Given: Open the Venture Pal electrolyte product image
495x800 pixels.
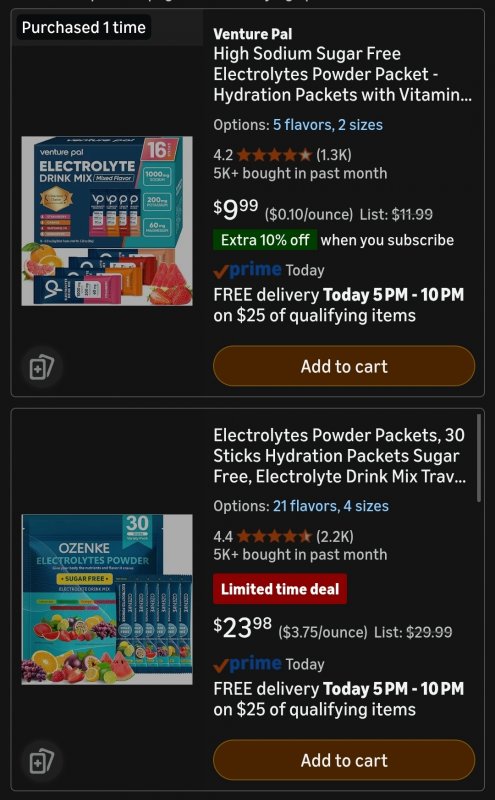Looking at the screenshot, I should click(107, 221).
